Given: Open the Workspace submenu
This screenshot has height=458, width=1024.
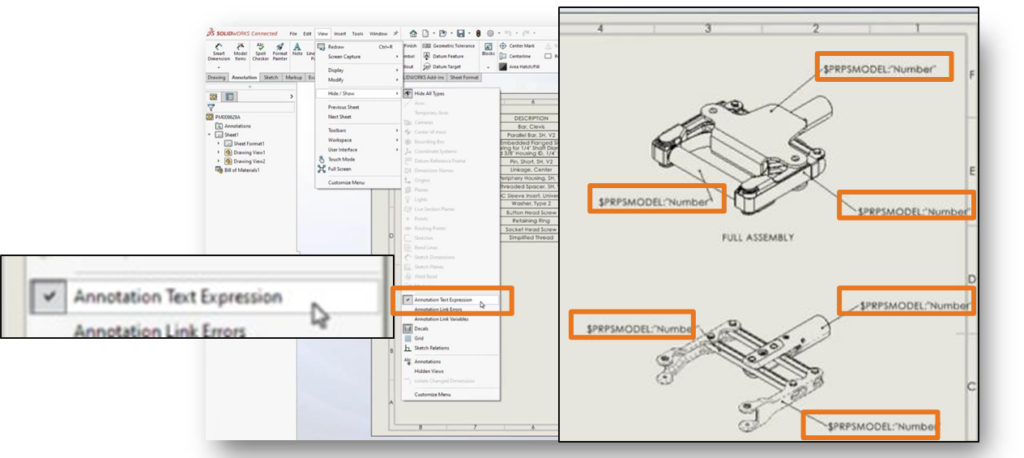Looking at the screenshot, I should [x=358, y=140].
